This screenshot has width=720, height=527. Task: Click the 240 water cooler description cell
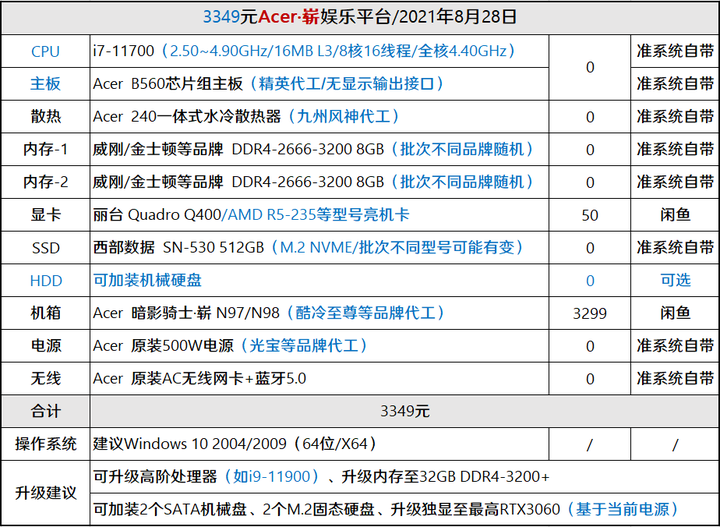pos(319,117)
